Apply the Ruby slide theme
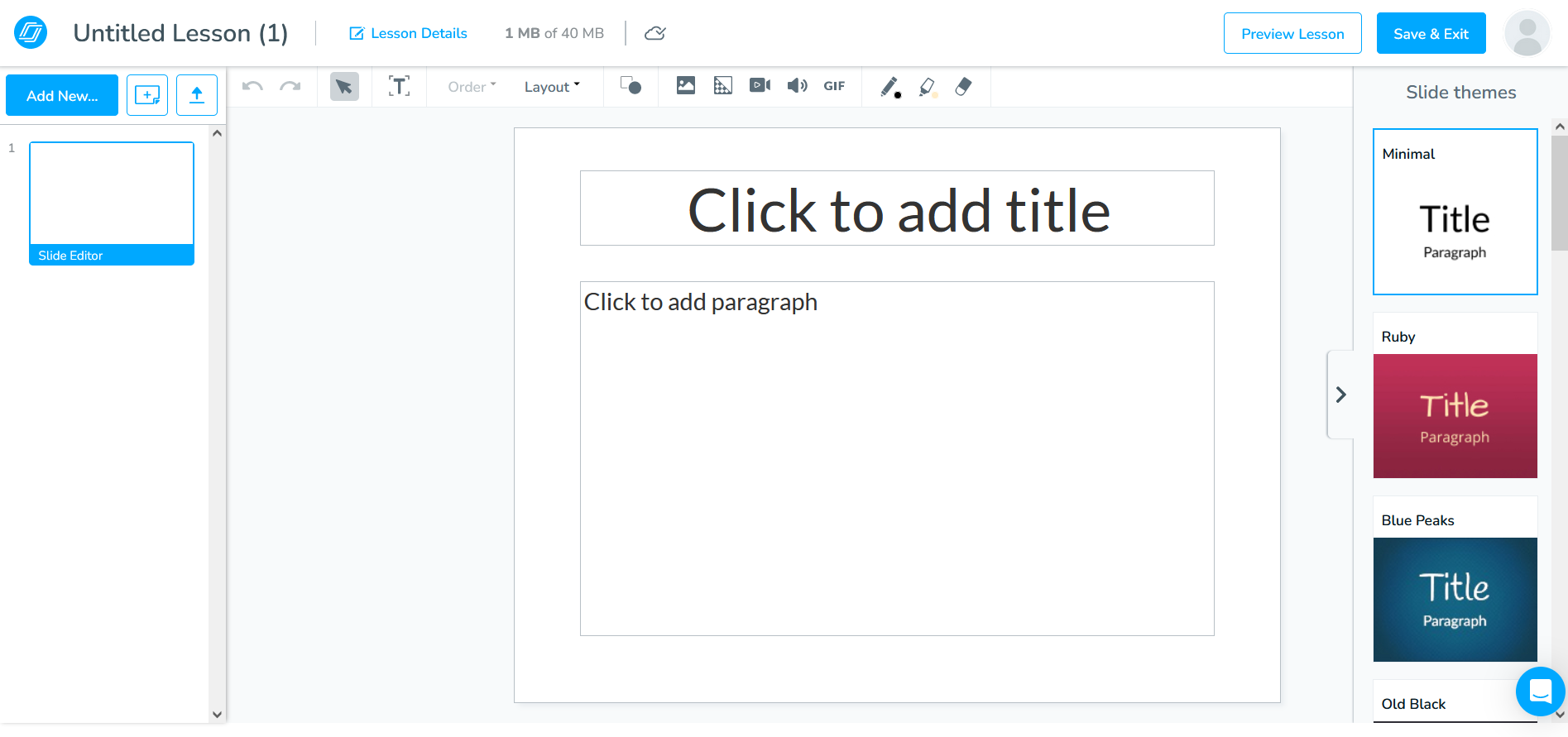The width and height of the screenshot is (1568, 737). pos(1455,415)
